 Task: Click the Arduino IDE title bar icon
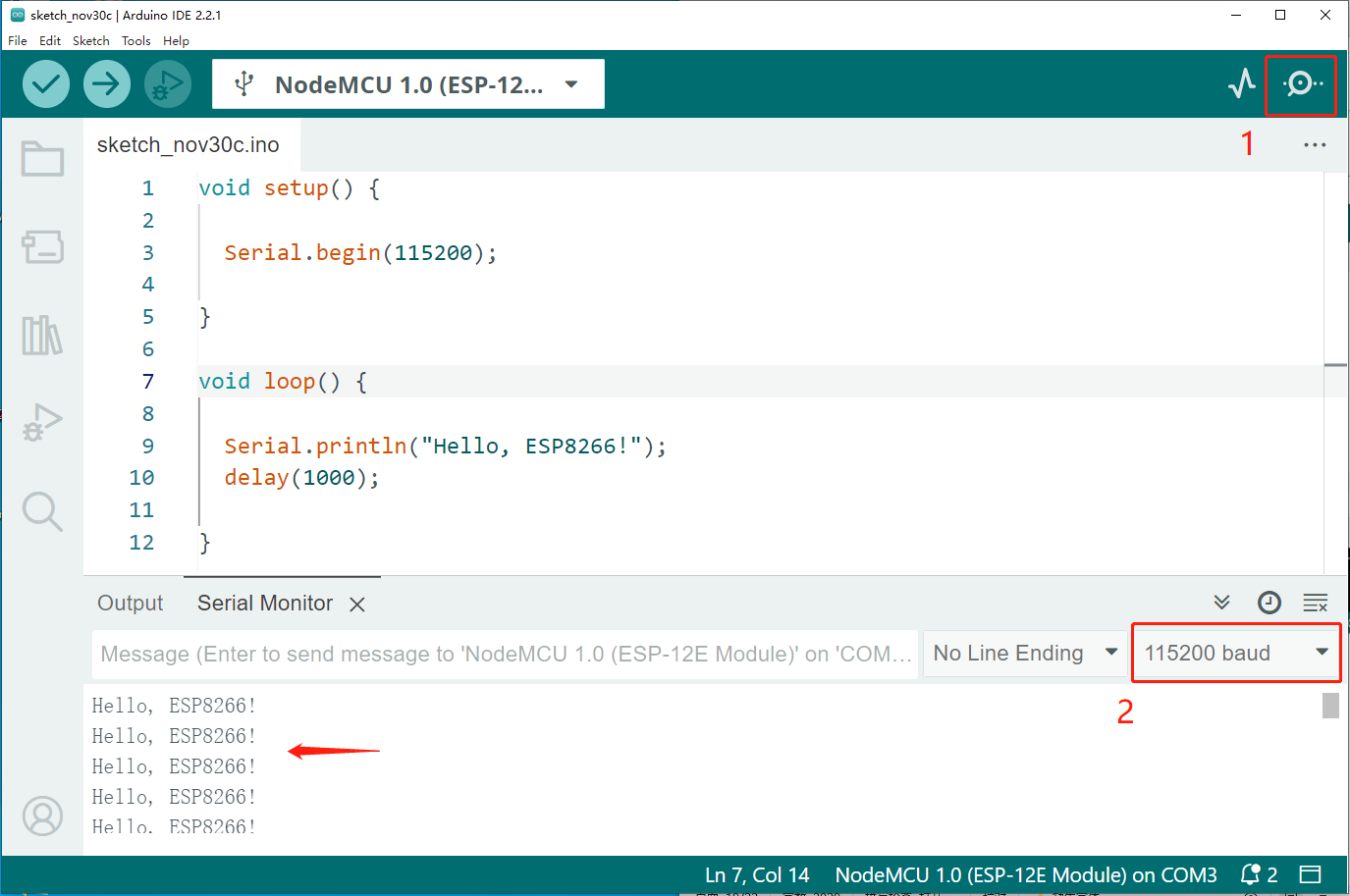(18, 15)
